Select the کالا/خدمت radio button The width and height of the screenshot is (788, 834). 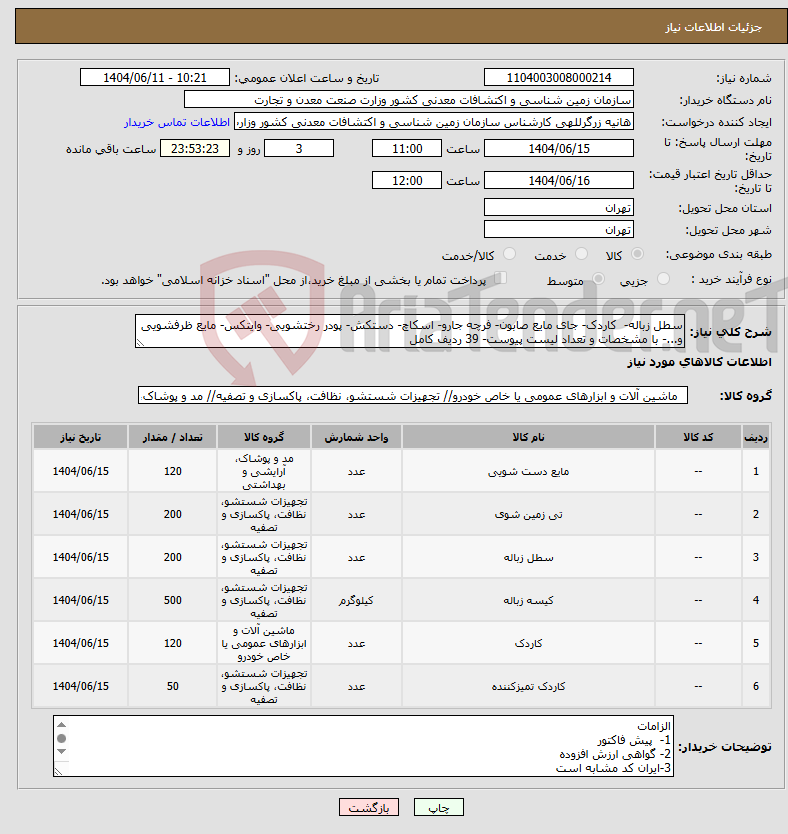click(x=509, y=254)
